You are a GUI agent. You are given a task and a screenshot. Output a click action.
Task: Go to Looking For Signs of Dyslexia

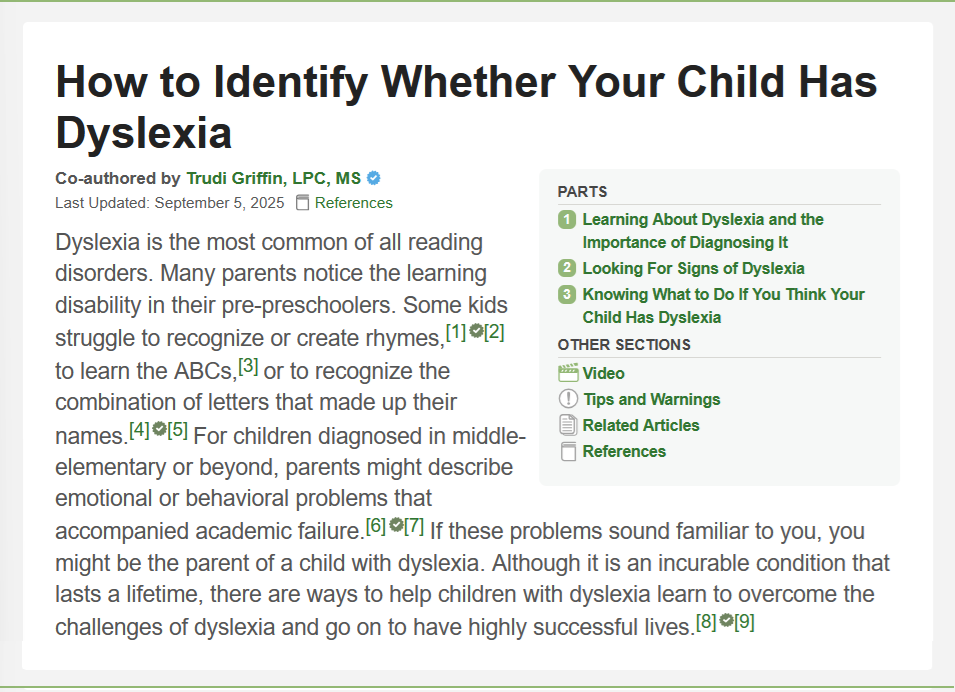click(693, 268)
